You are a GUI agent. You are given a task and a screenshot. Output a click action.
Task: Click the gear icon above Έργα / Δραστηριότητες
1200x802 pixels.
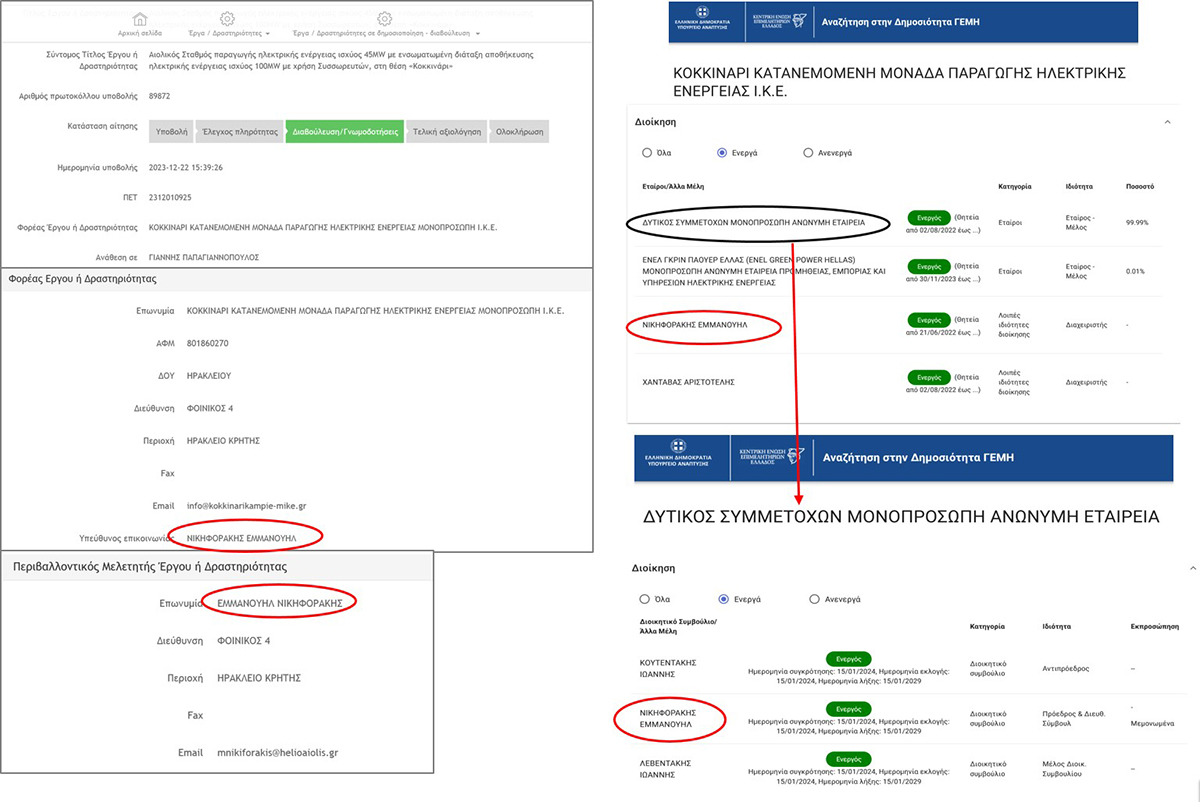[227, 19]
